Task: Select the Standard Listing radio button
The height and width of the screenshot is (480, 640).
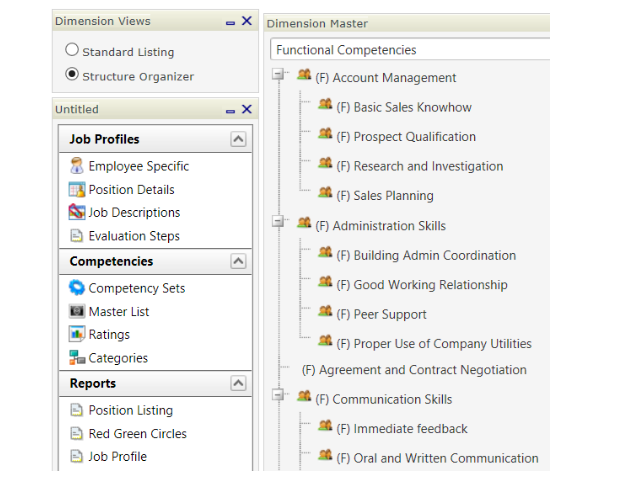Action: [72, 50]
